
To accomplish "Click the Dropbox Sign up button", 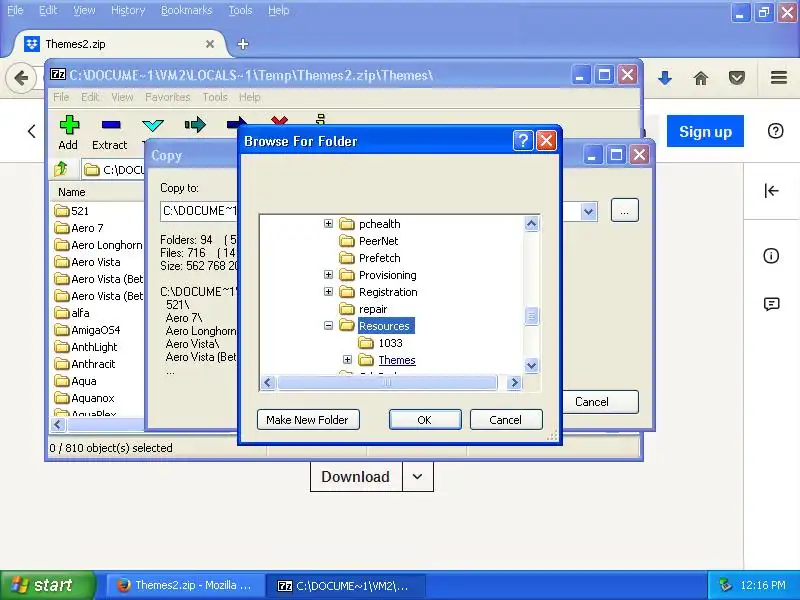I will point(705,131).
